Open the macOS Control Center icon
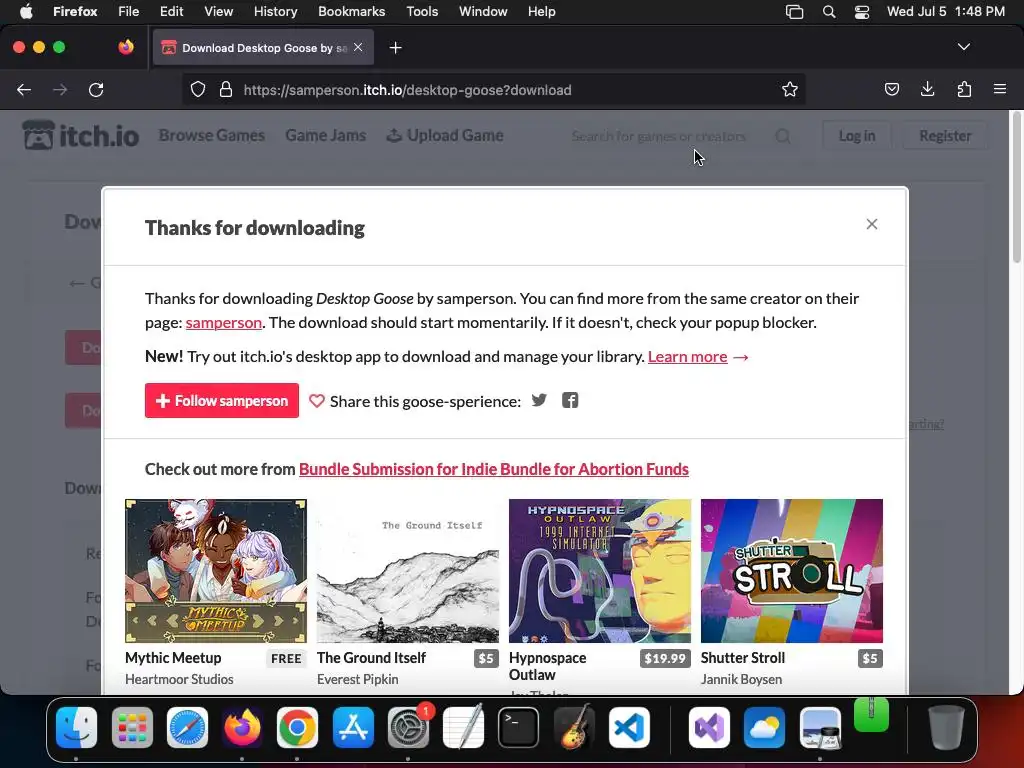Viewport: 1024px width, 768px height. tap(862, 12)
